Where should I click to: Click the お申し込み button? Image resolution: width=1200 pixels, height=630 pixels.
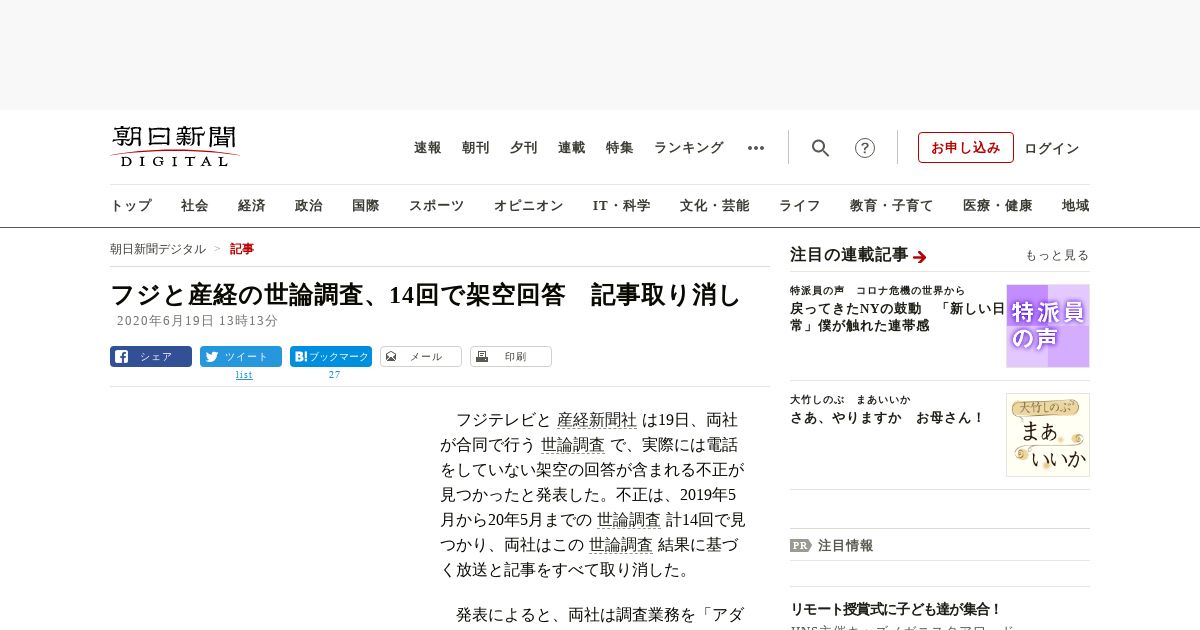click(966, 148)
